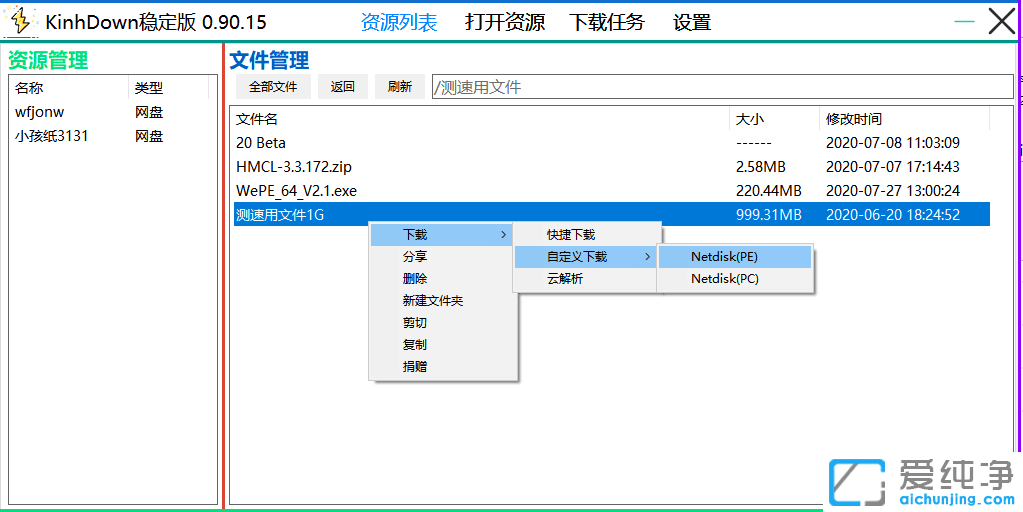Click the 类型 column header
Image resolution: width=1023 pixels, height=512 pixels.
pos(168,87)
